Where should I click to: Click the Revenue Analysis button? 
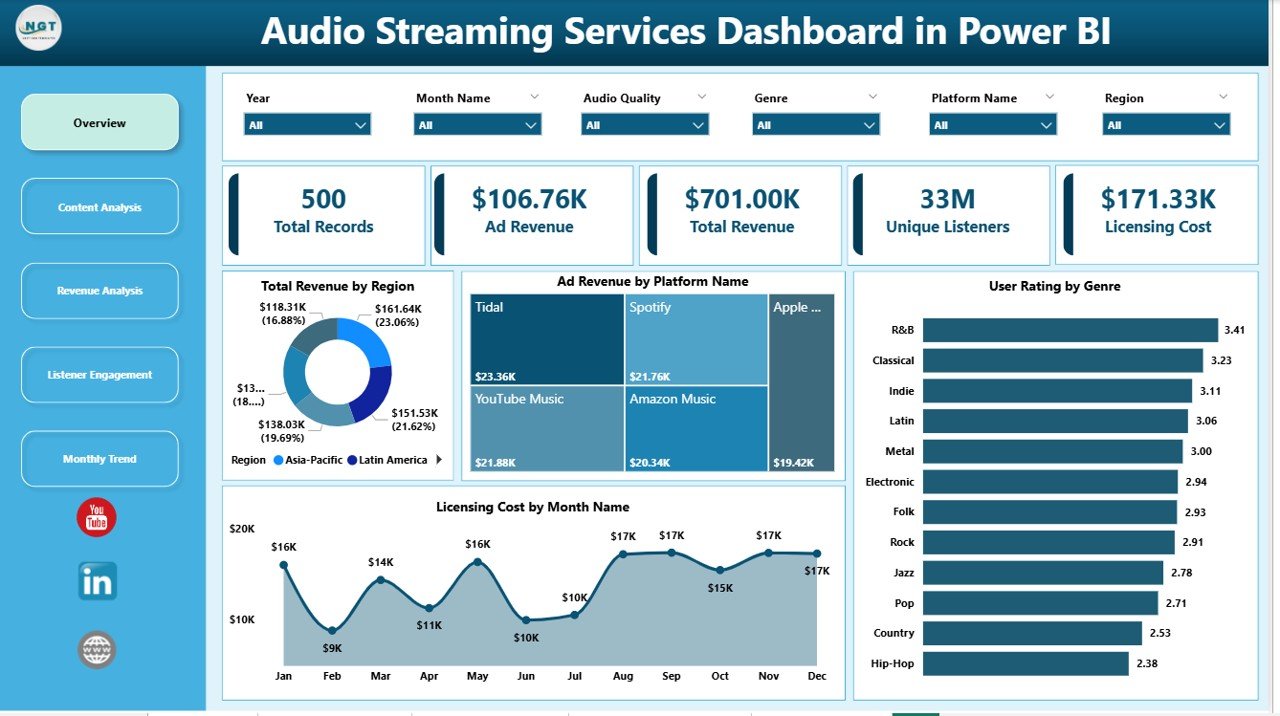pos(99,290)
